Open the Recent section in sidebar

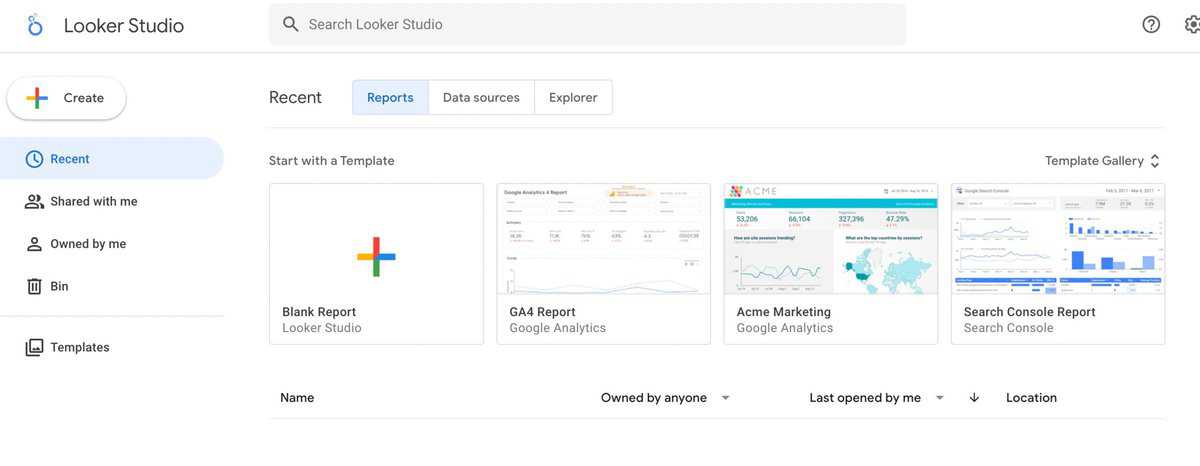tap(112, 159)
